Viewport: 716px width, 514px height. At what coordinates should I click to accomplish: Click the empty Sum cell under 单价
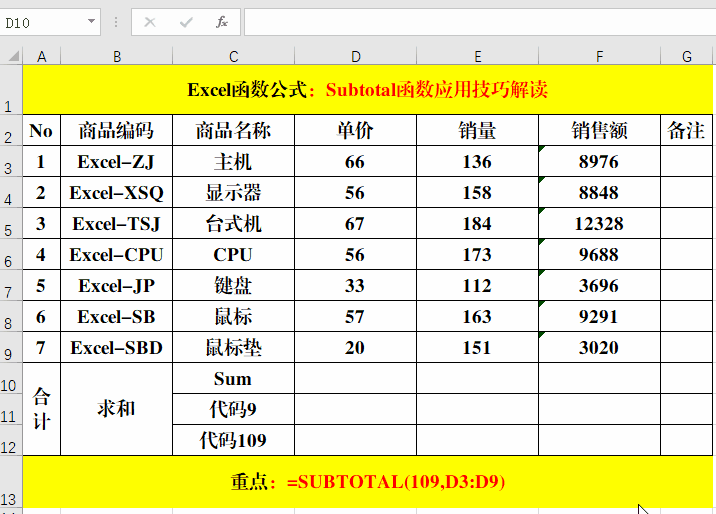tap(355, 378)
